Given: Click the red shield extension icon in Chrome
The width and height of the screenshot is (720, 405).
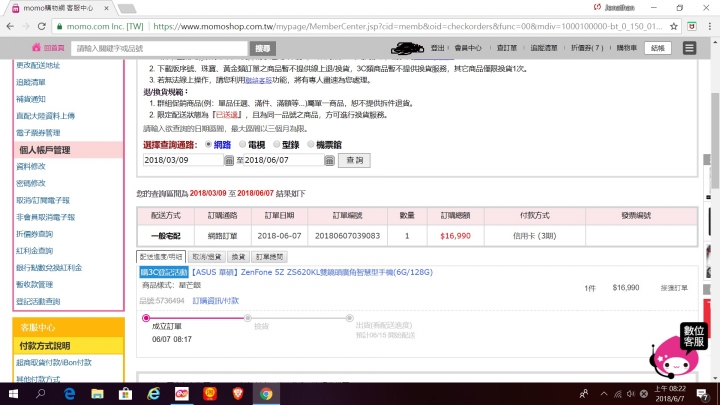Looking at the screenshot, I should pyautogui.click(x=692, y=27).
